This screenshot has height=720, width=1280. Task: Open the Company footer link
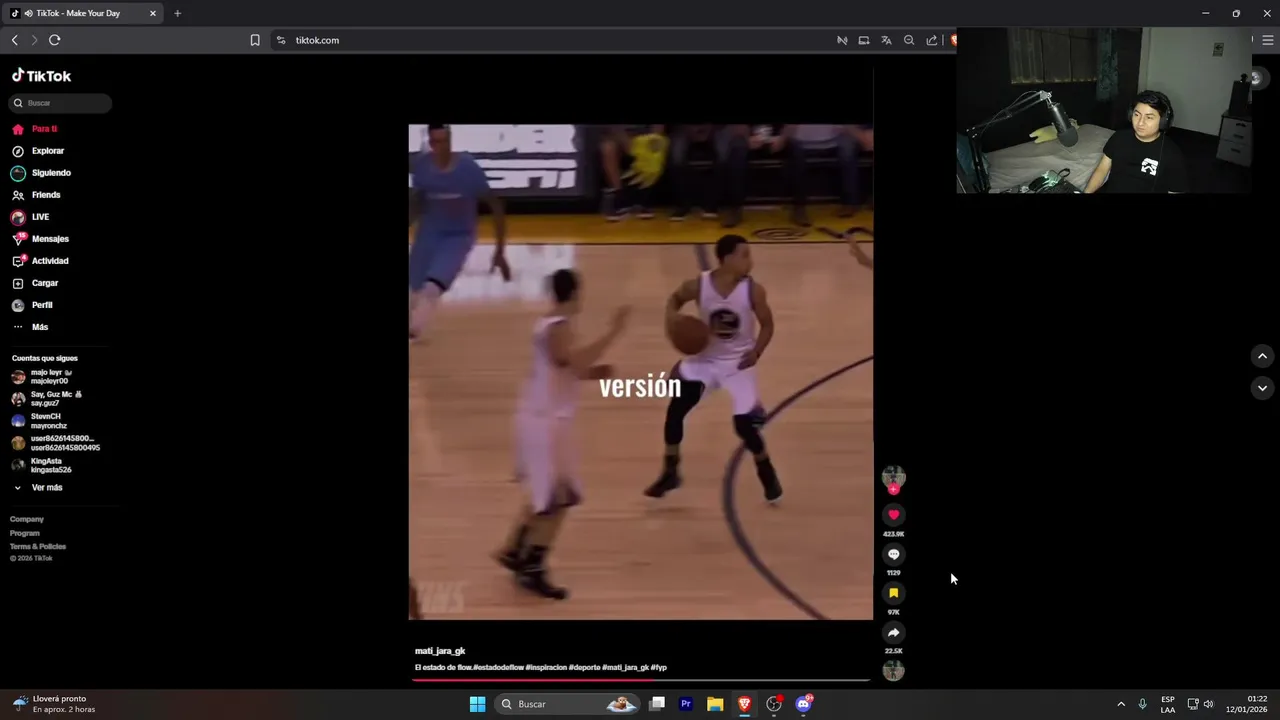[27, 519]
